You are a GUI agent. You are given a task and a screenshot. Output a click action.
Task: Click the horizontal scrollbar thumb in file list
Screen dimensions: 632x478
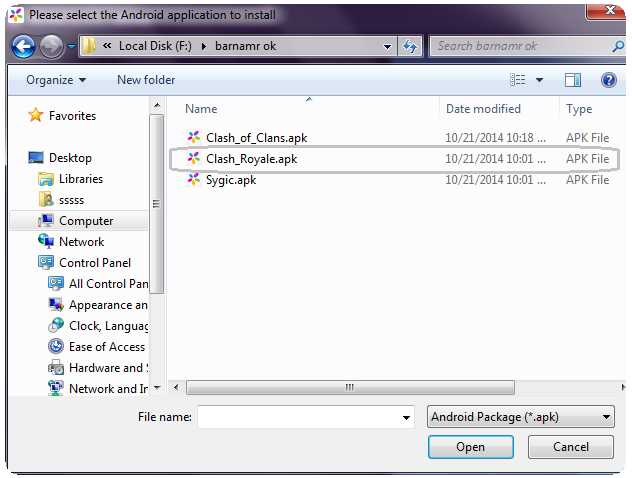click(x=350, y=388)
